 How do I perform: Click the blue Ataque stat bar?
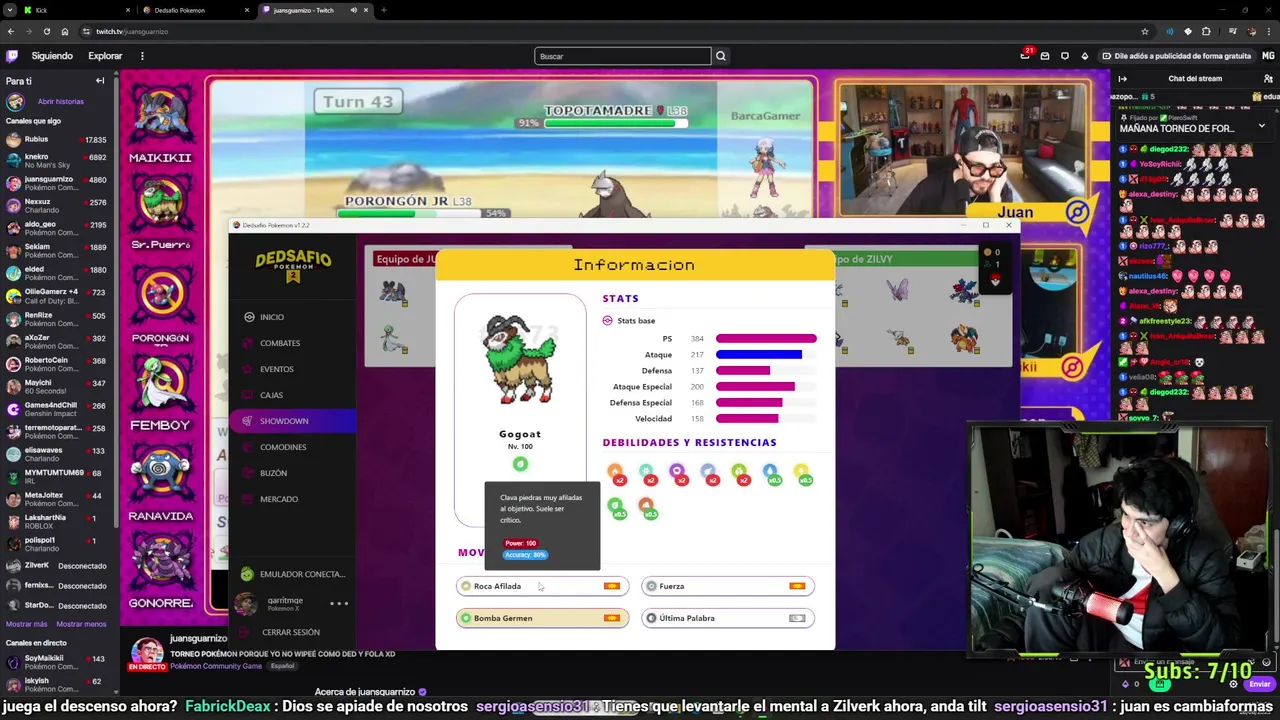pos(759,355)
